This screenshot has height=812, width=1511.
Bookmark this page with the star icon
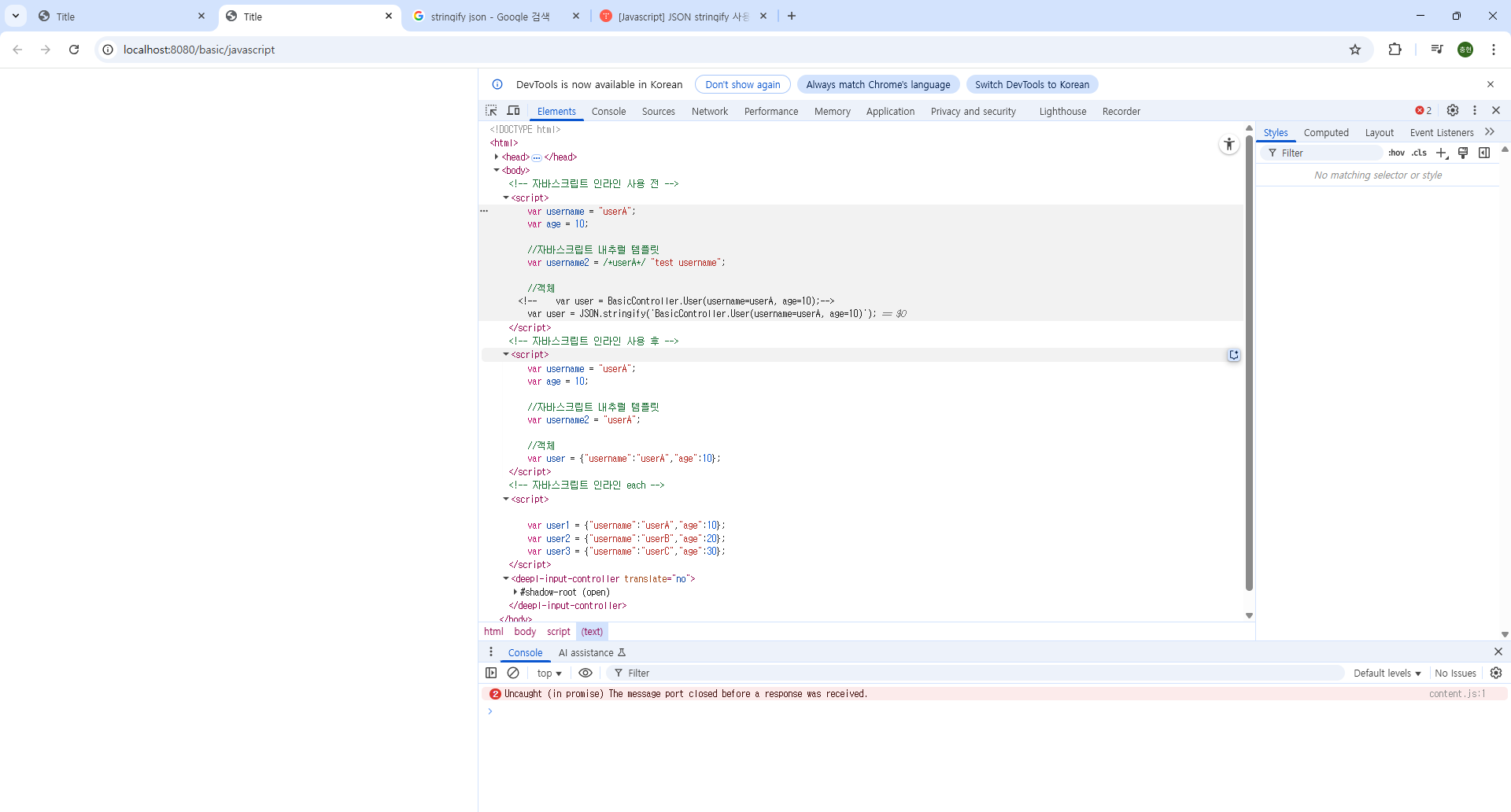click(x=1355, y=50)
